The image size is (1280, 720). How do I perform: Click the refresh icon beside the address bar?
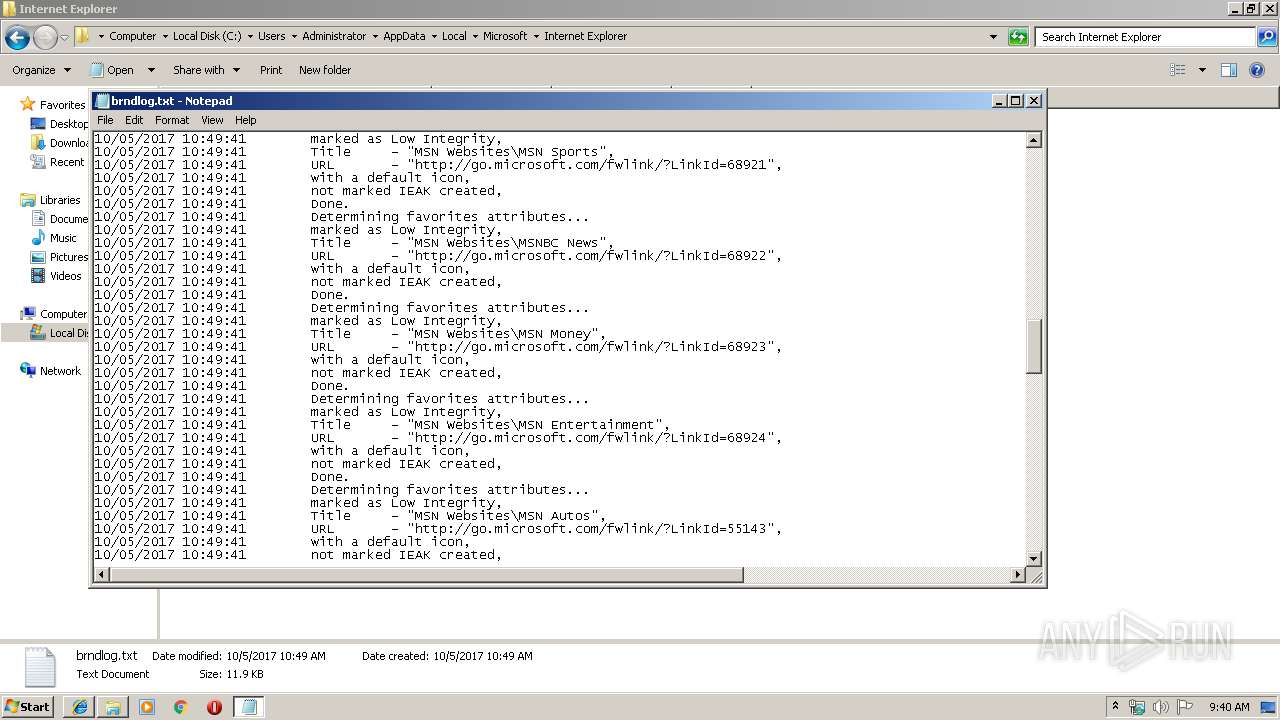coord(1018,37)
